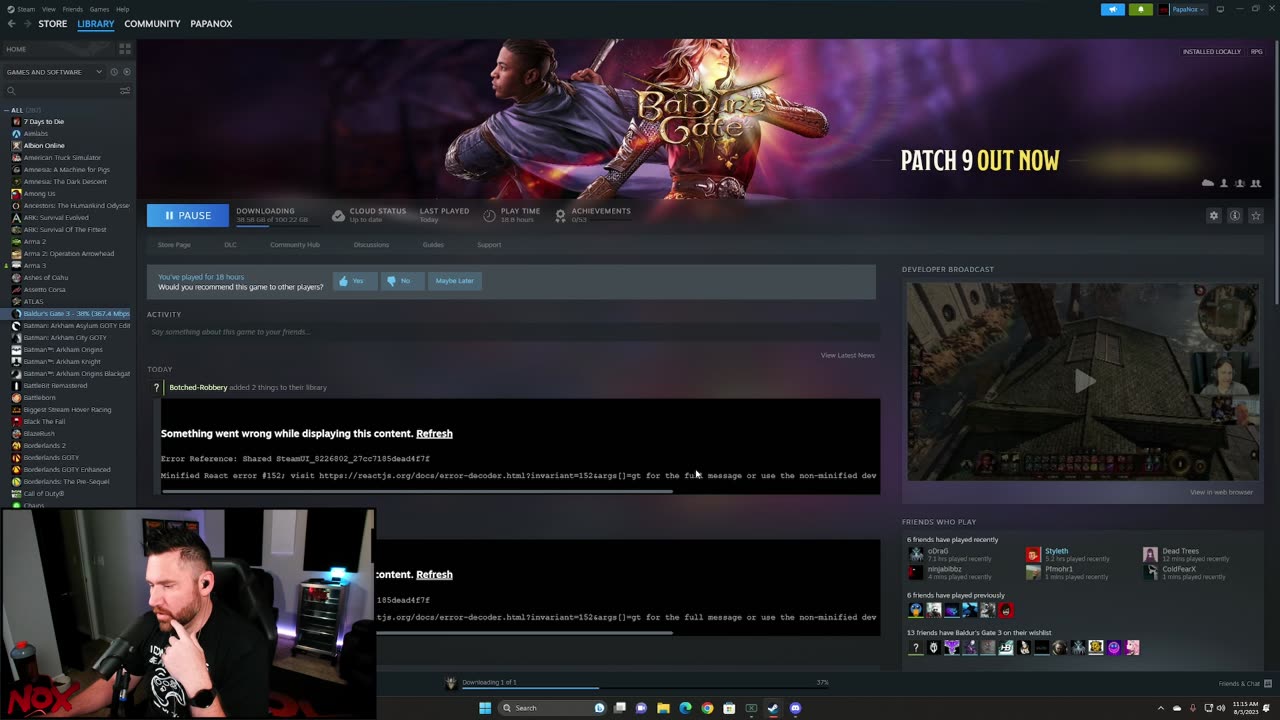Open game settings gear icon
Viewport: 1280px width, 720px height.
1214,215
